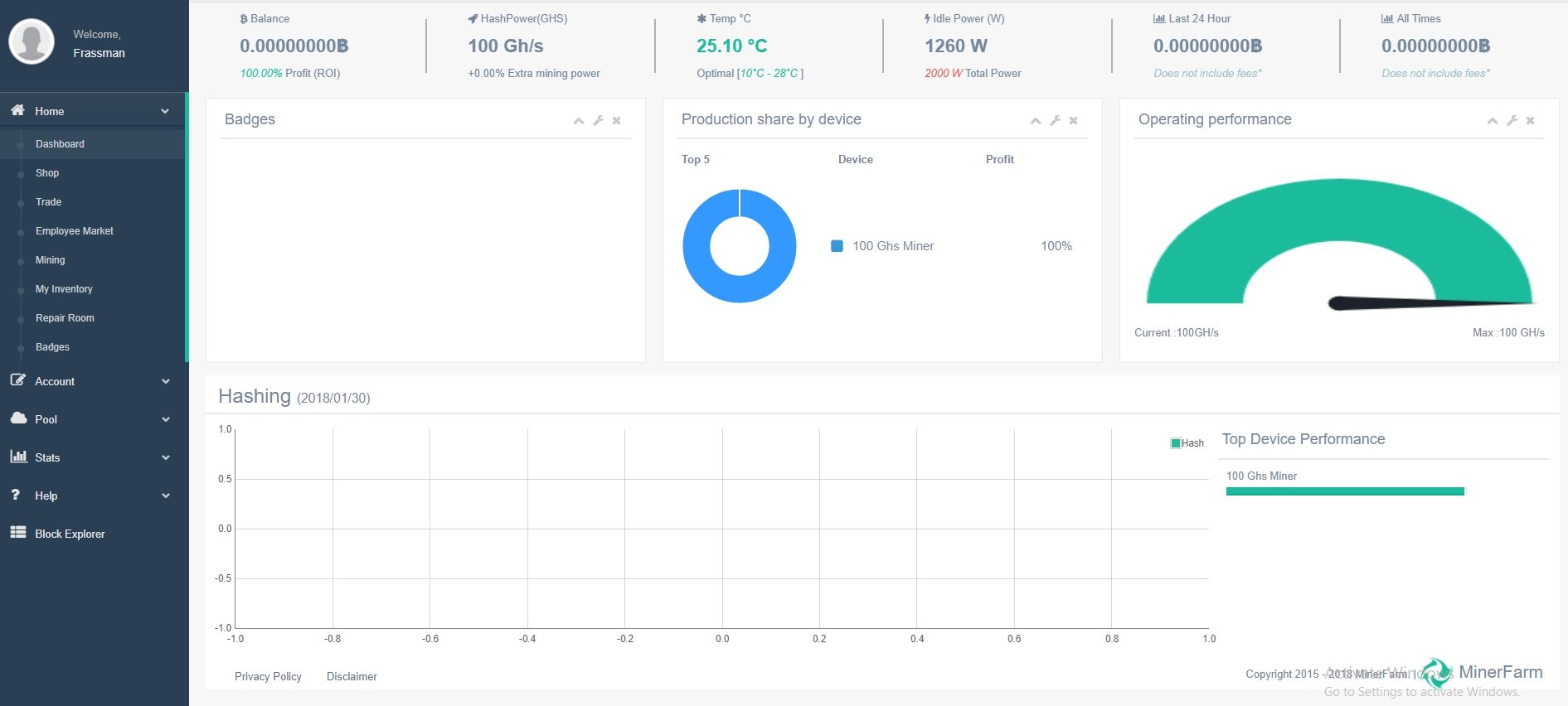Click the Hashing chart plot area
The image size is (1568, 706).
[721, 528]
